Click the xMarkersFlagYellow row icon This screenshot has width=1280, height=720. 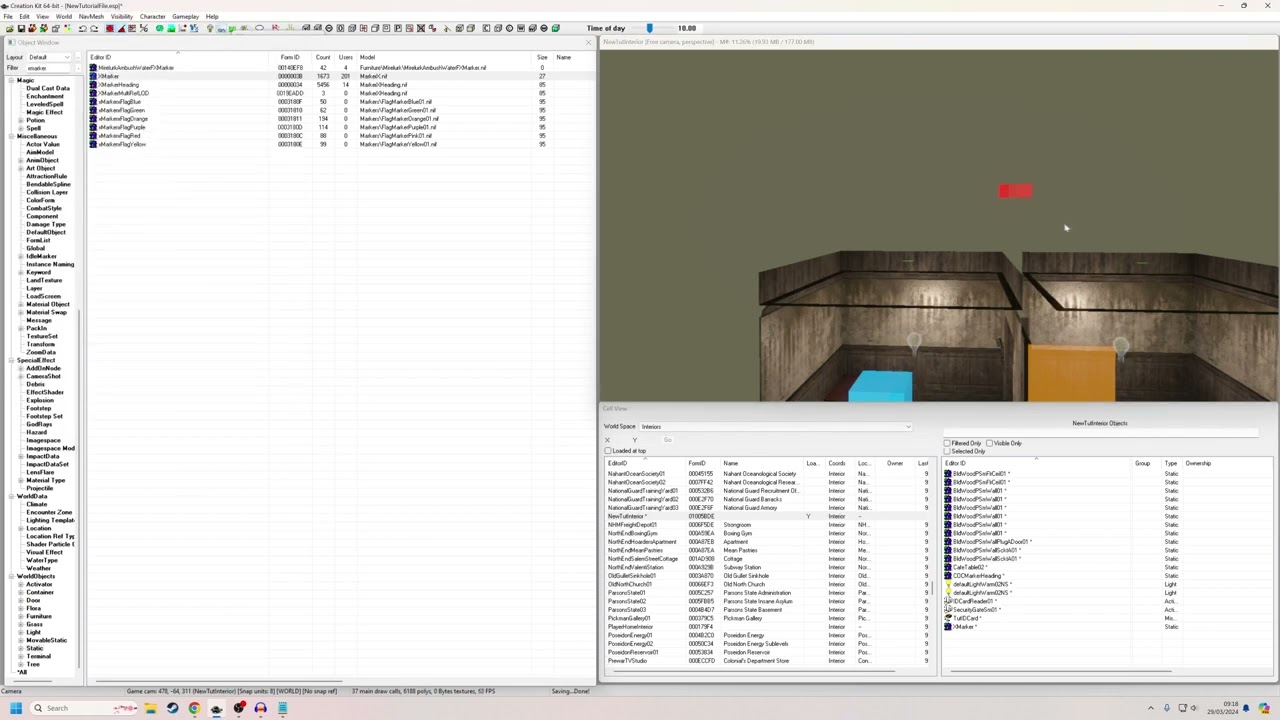pos(93,144)
